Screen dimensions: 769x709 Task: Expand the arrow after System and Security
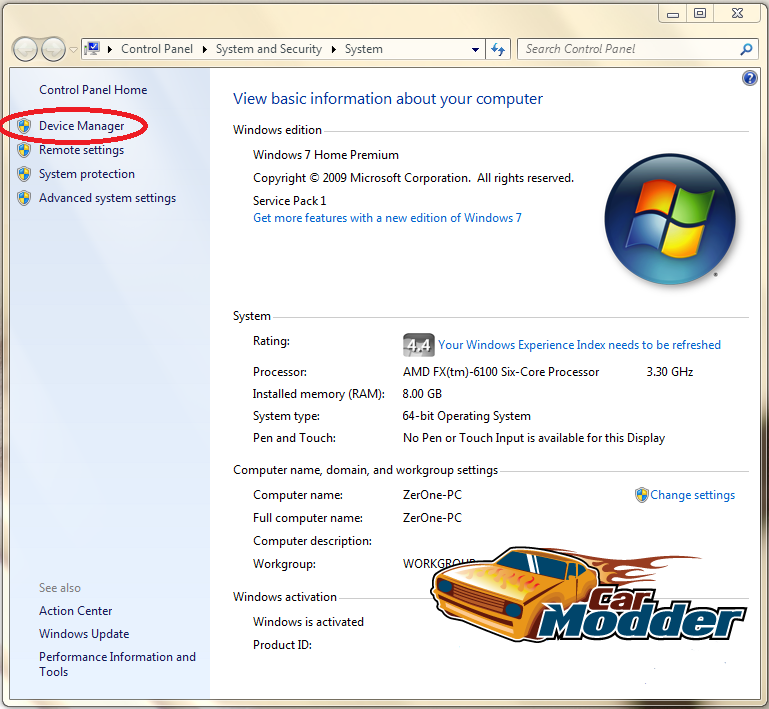[333, 50]
